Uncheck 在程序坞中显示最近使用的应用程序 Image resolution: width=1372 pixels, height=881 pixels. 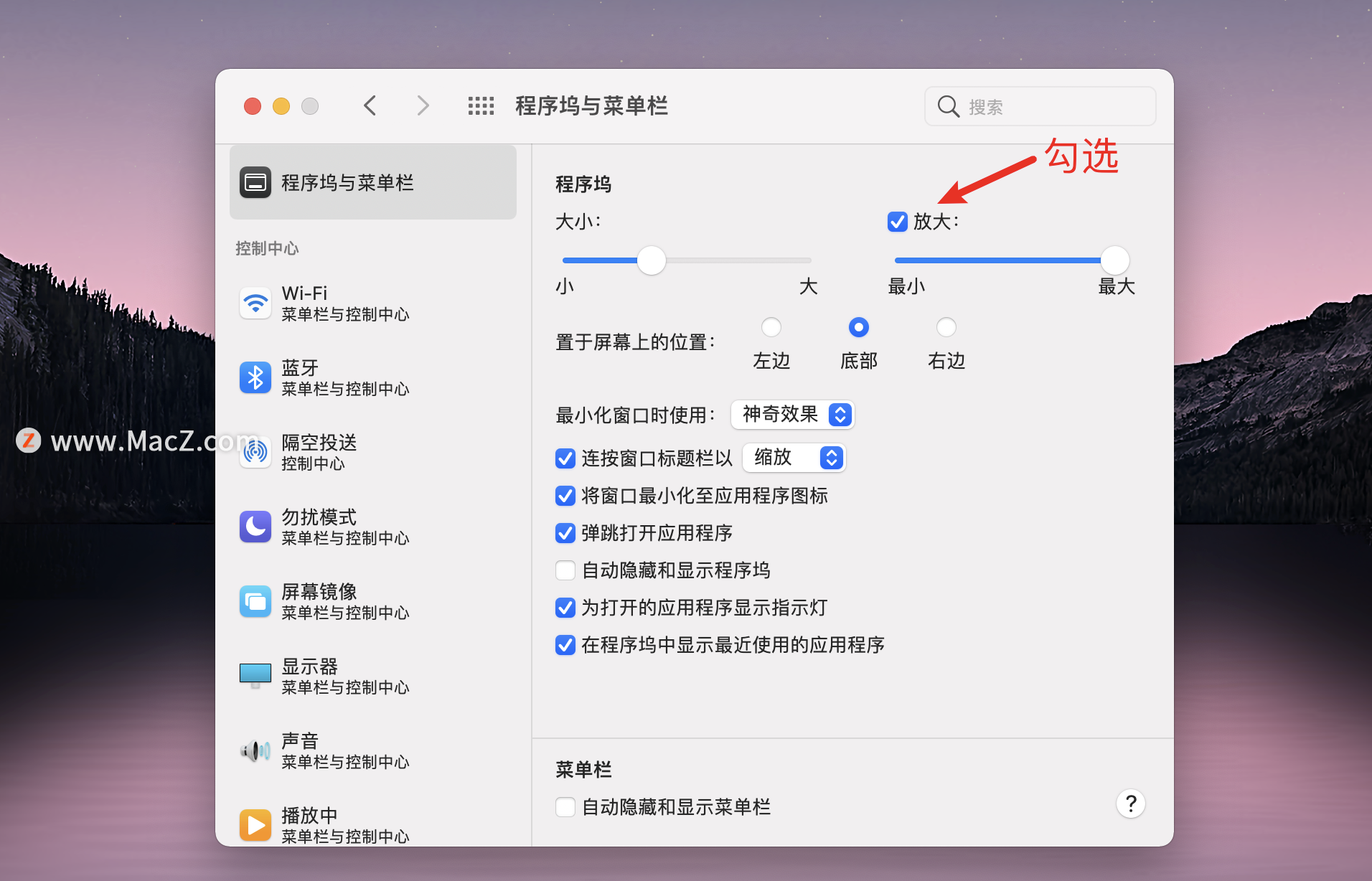pyautogui.click(x=565, y=645)
